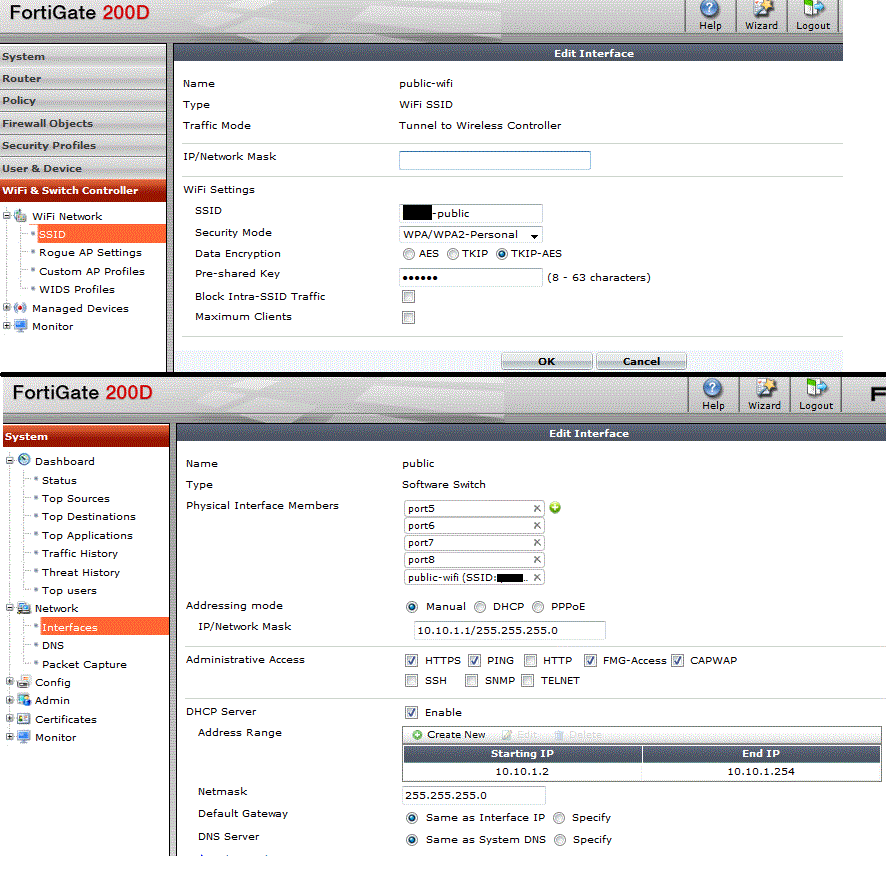Open Firewall Objects menu section
The width and height of the screenshot is (886, 870).
pyautogui.click(x=83, y=123)
